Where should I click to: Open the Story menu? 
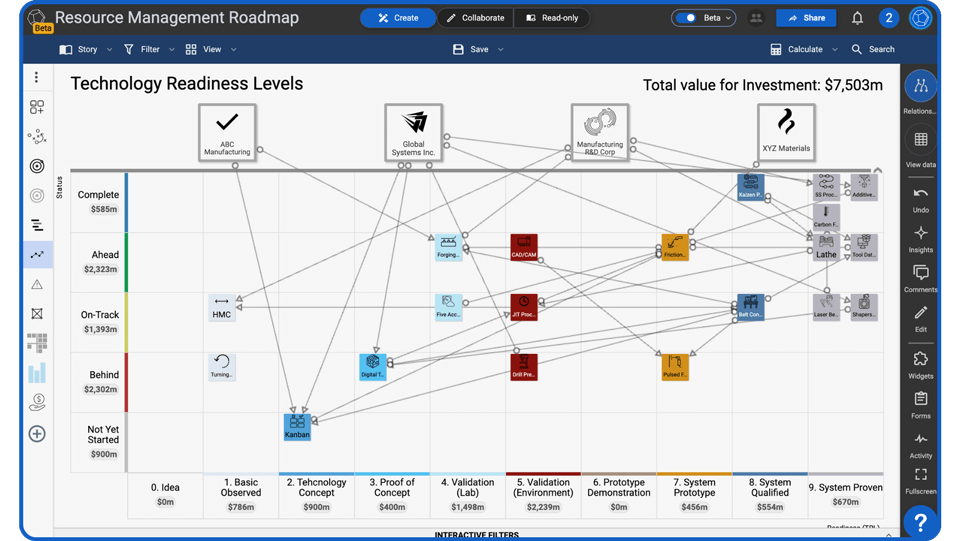86,49
